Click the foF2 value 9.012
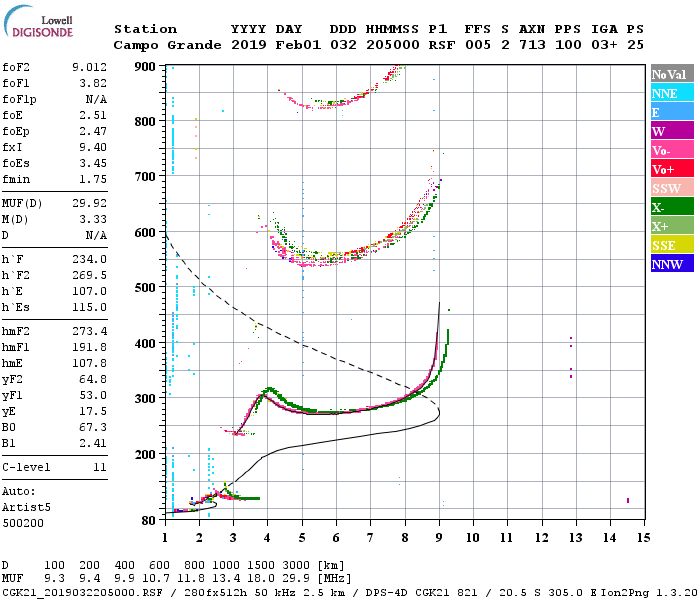 (x=89, y=67)
